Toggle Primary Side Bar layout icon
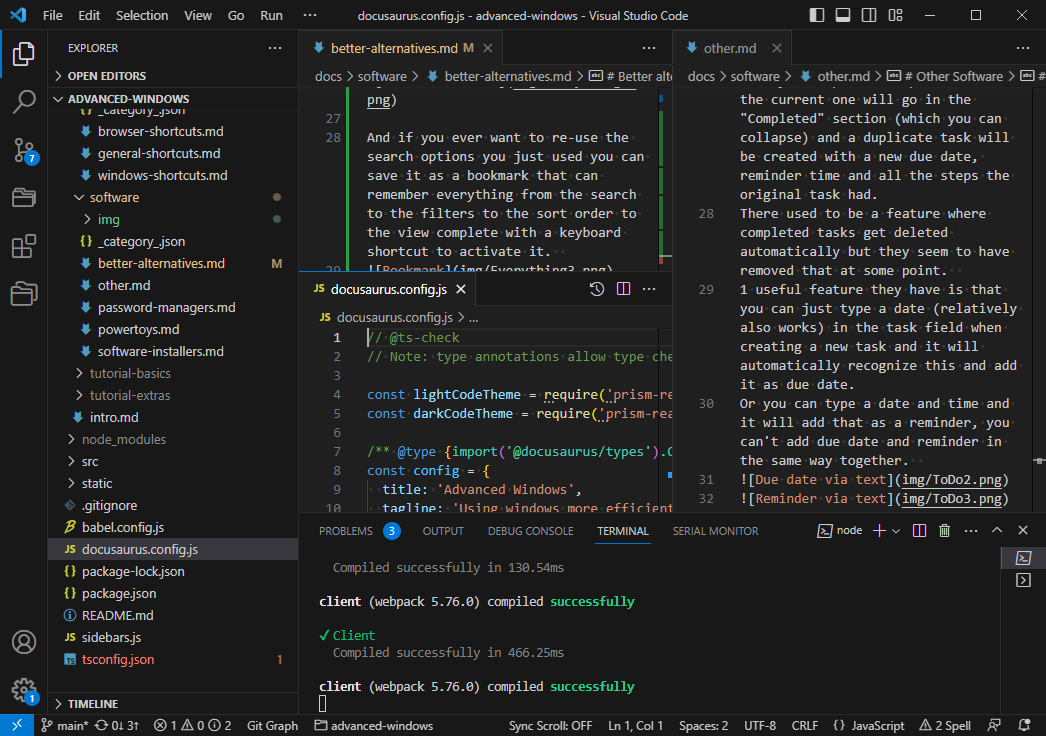Screen dimensions: 1046x736 [817, 15]
